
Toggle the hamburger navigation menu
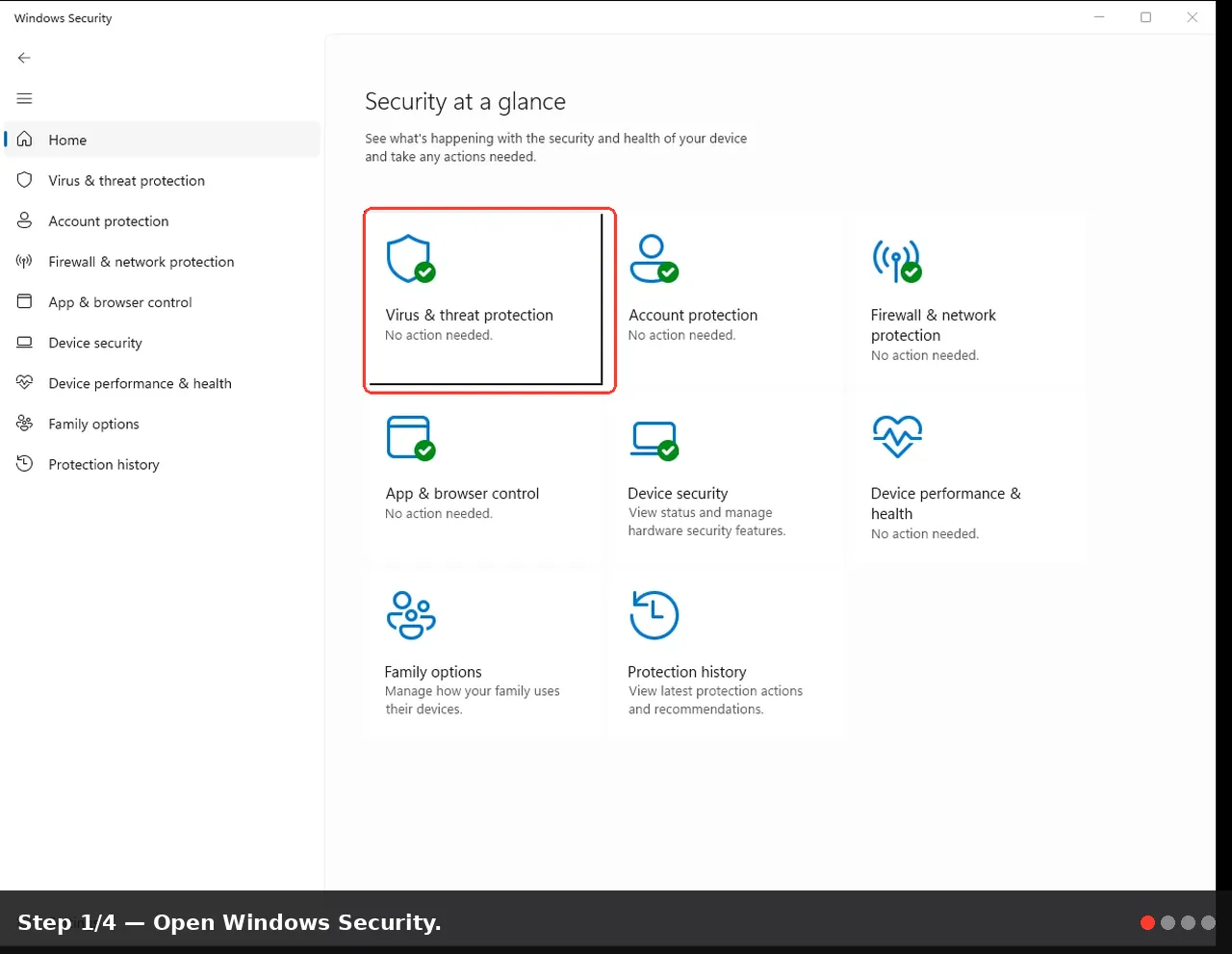[25, 98]
